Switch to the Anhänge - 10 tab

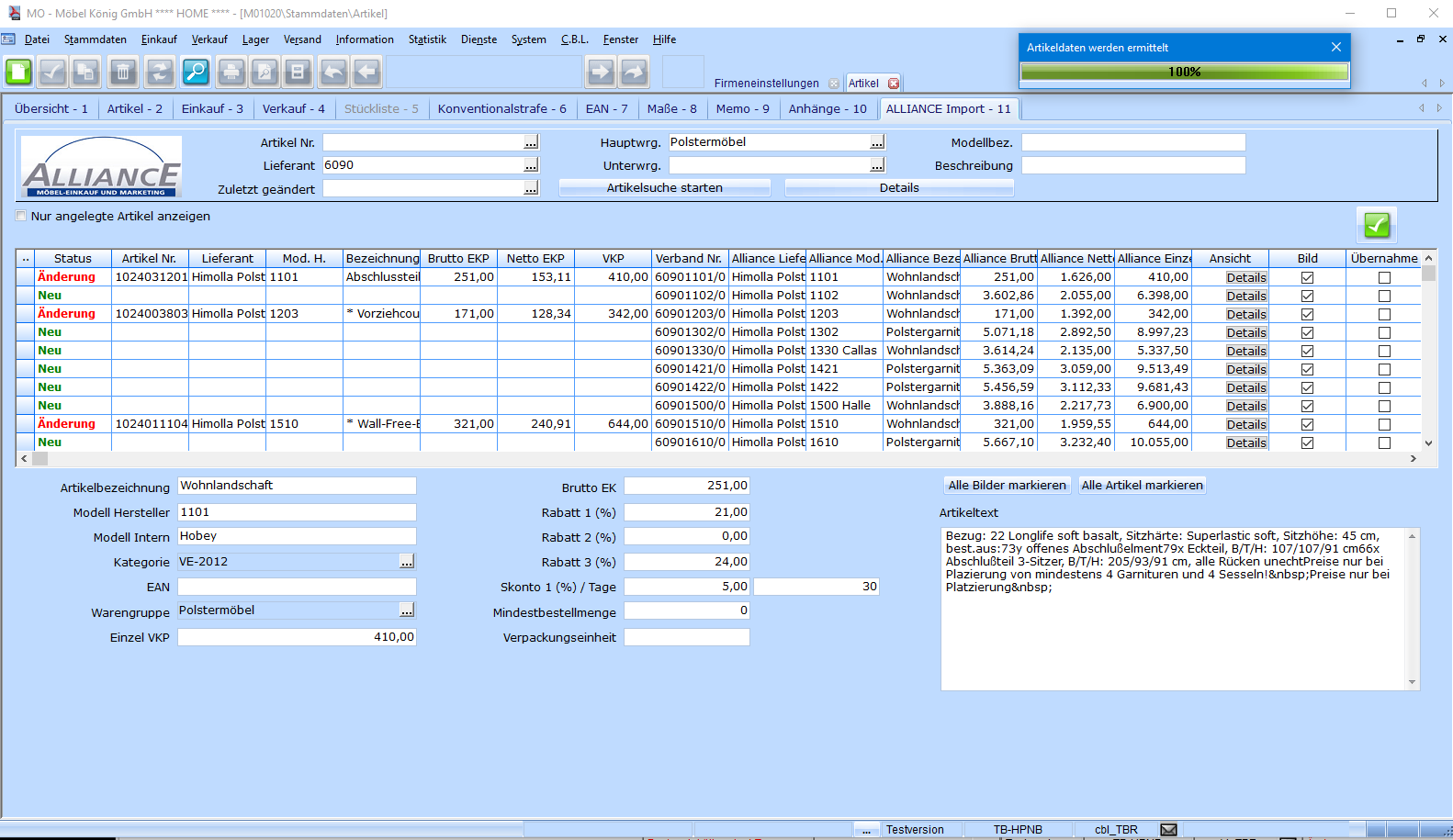pyautogui.click(x=828, y=108)
